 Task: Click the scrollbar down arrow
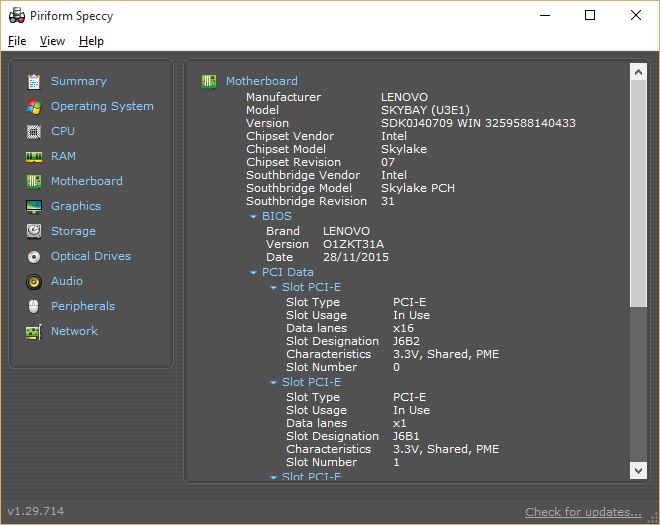tap(638, 470)
